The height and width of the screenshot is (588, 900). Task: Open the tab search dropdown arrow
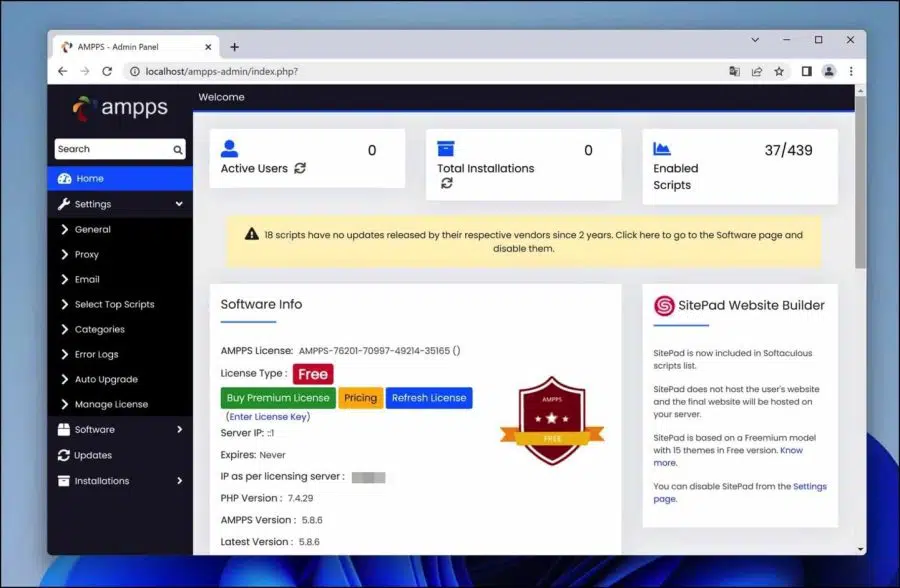(755, 40)
